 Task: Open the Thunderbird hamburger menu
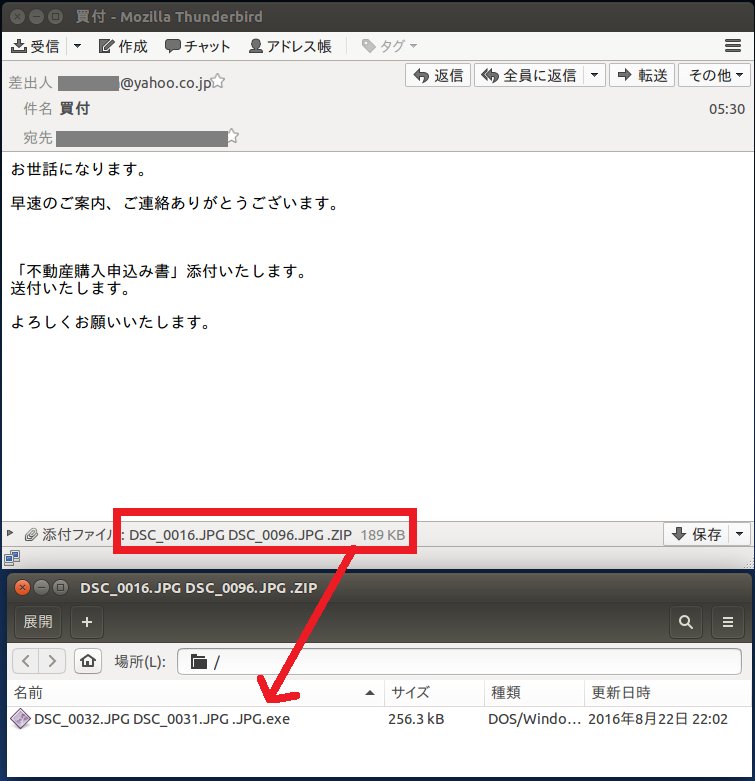(733, 46)
